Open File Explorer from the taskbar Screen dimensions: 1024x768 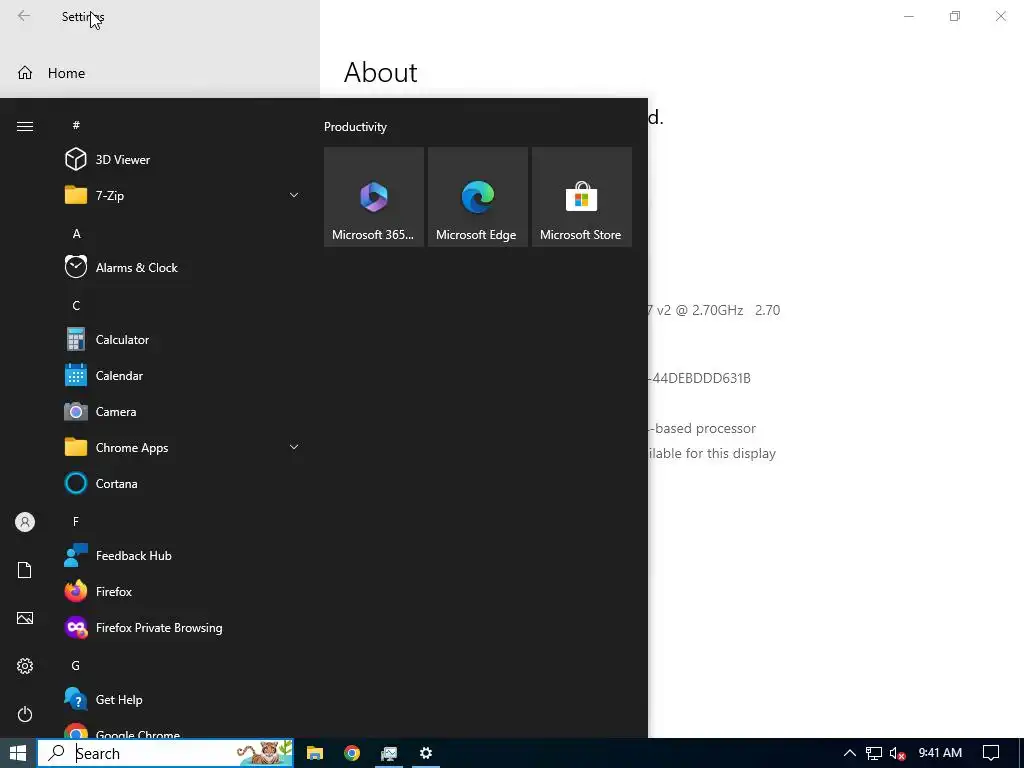tap(315, 753)
